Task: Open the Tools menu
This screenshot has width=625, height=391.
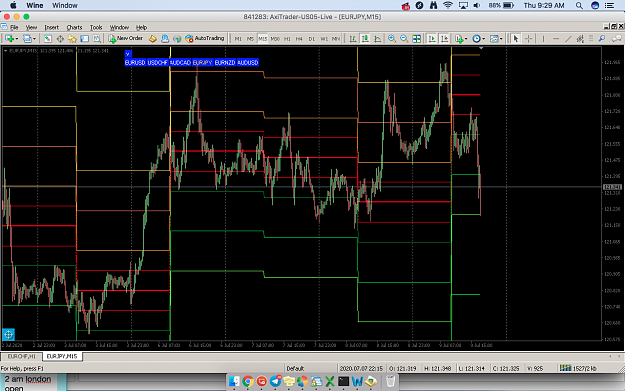Action: coord(96,28)
